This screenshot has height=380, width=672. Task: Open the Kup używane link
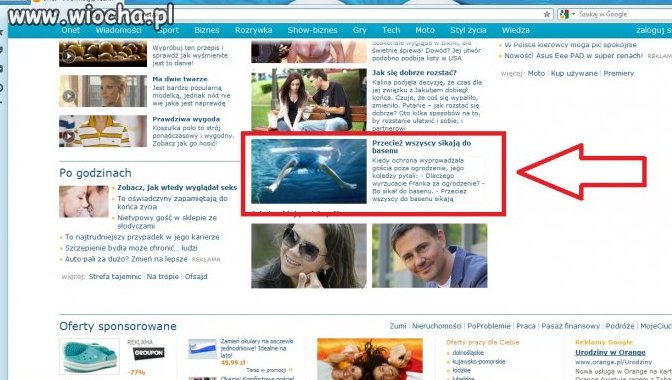tap(574, 73)
